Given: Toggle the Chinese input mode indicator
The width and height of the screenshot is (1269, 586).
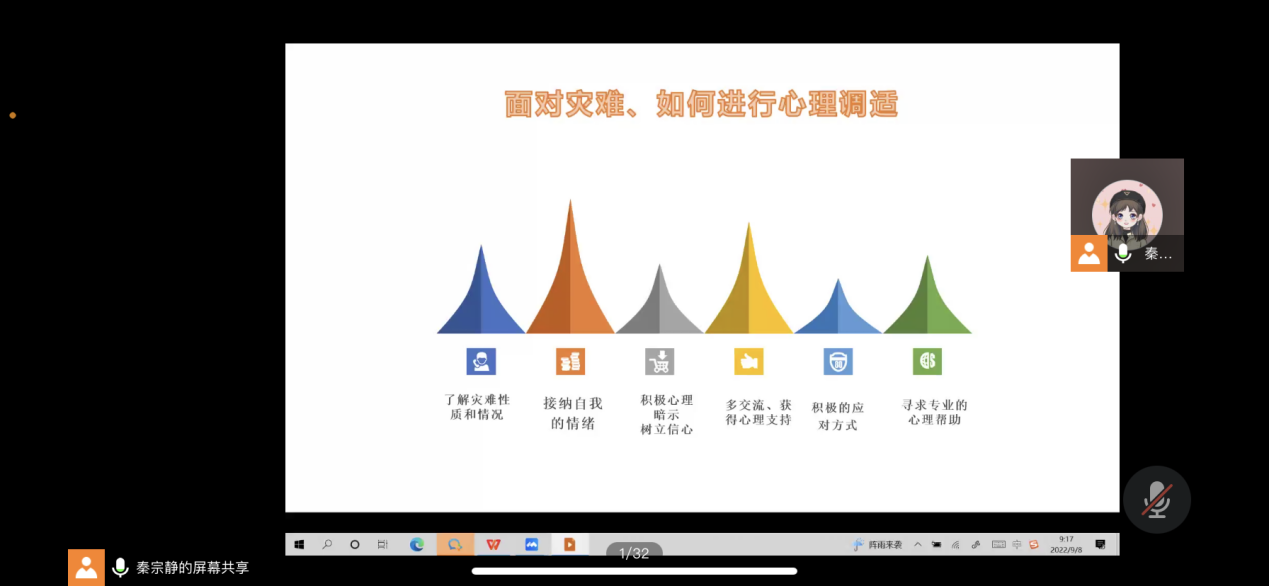Looking at the screenshot, I should (x=1016, y=544).
